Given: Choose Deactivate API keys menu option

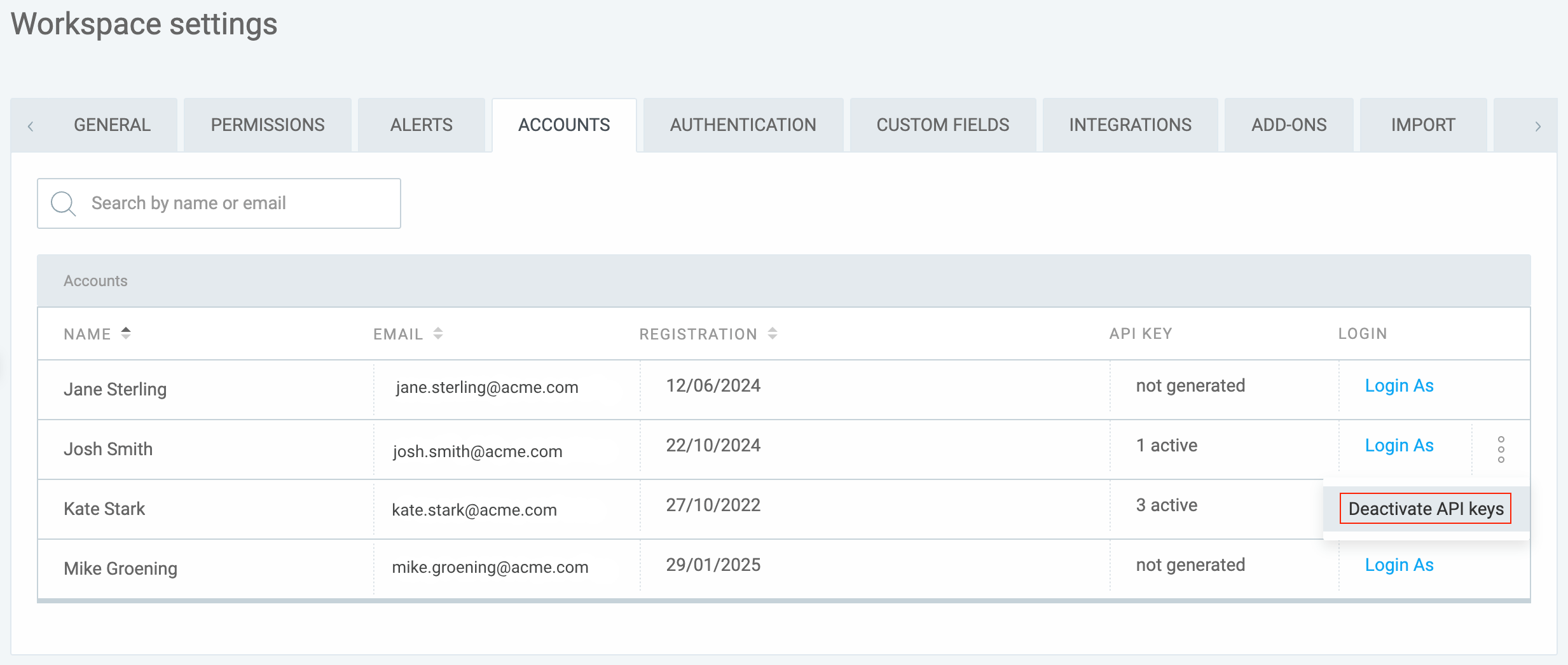Looking at the screenshot, I should [1426, 509].
